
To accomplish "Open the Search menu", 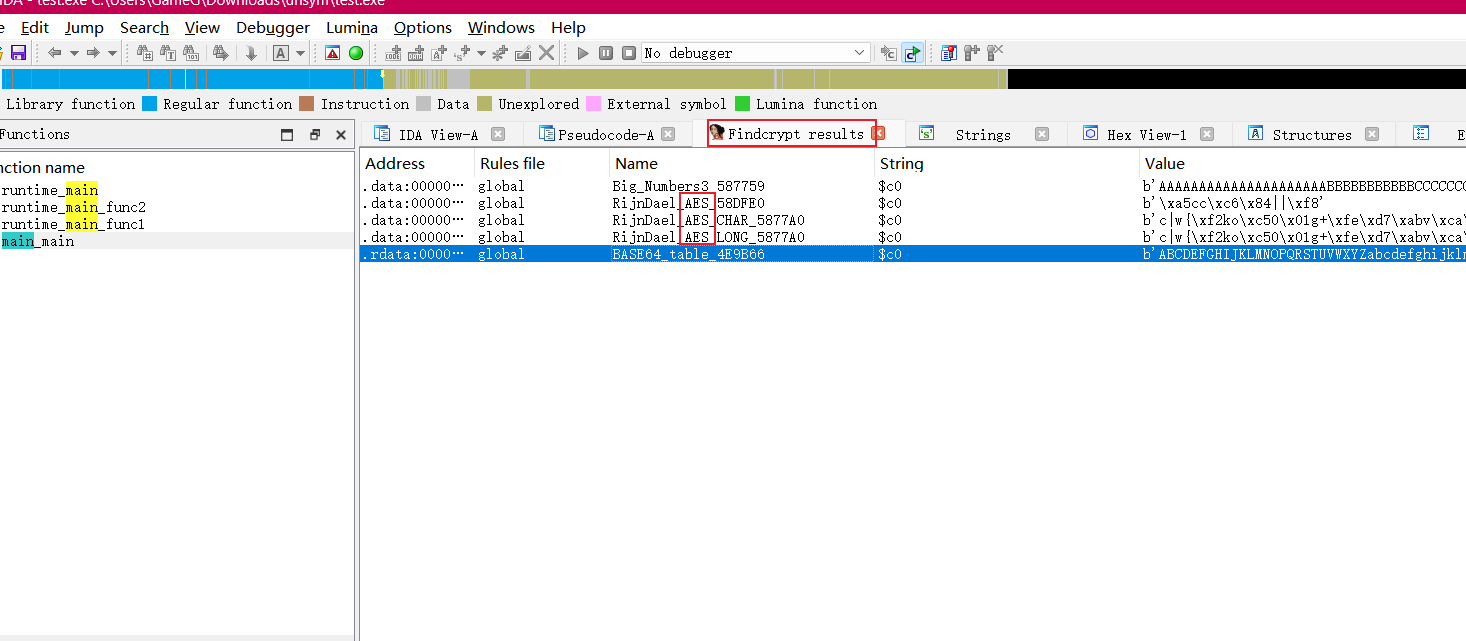I will (145, 27).
